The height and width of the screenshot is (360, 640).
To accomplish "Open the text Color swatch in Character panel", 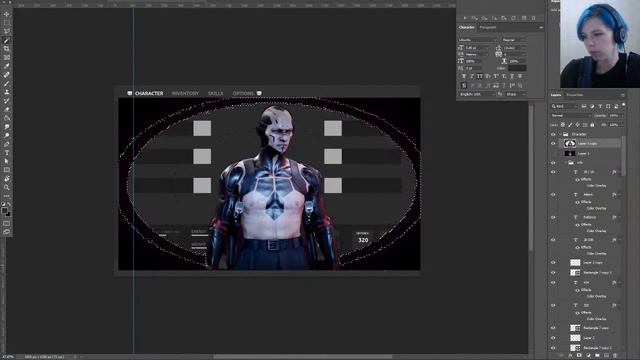I will coord(517,68).
